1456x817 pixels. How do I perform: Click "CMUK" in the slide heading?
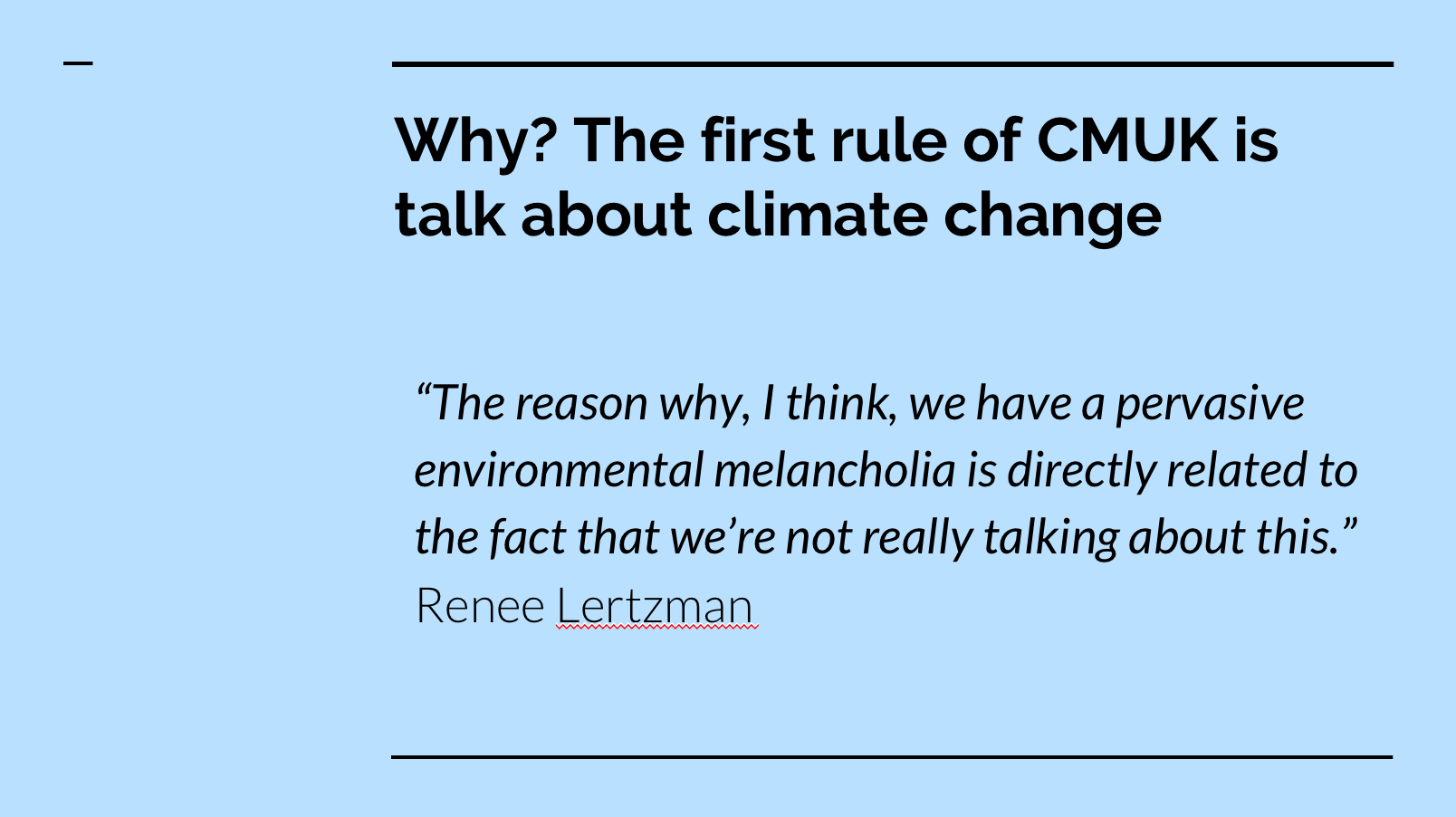click(x=1127, y=140)
